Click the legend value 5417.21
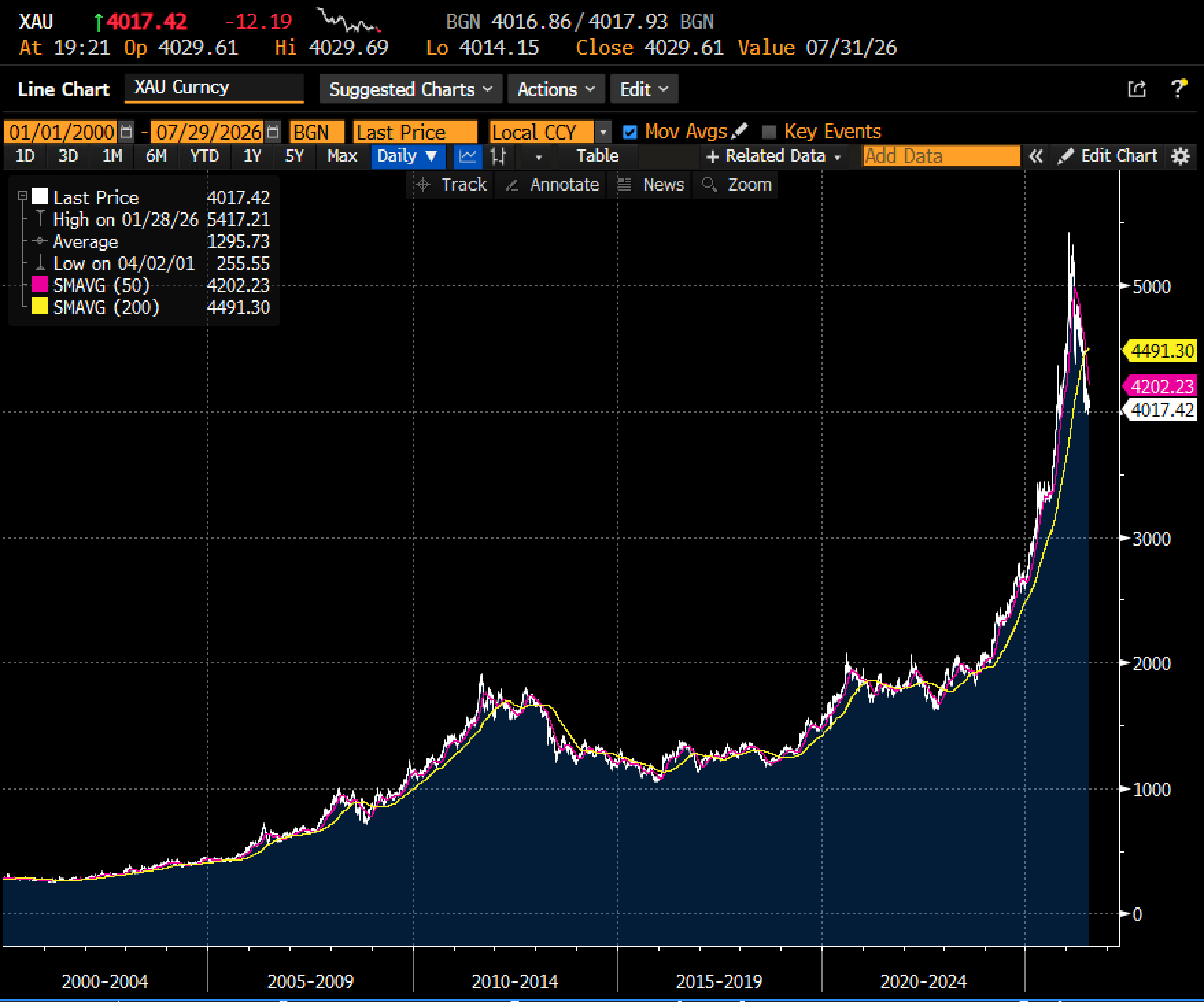The height and width of the screenshot is (1002, 1204). click(x=239, y=219)
